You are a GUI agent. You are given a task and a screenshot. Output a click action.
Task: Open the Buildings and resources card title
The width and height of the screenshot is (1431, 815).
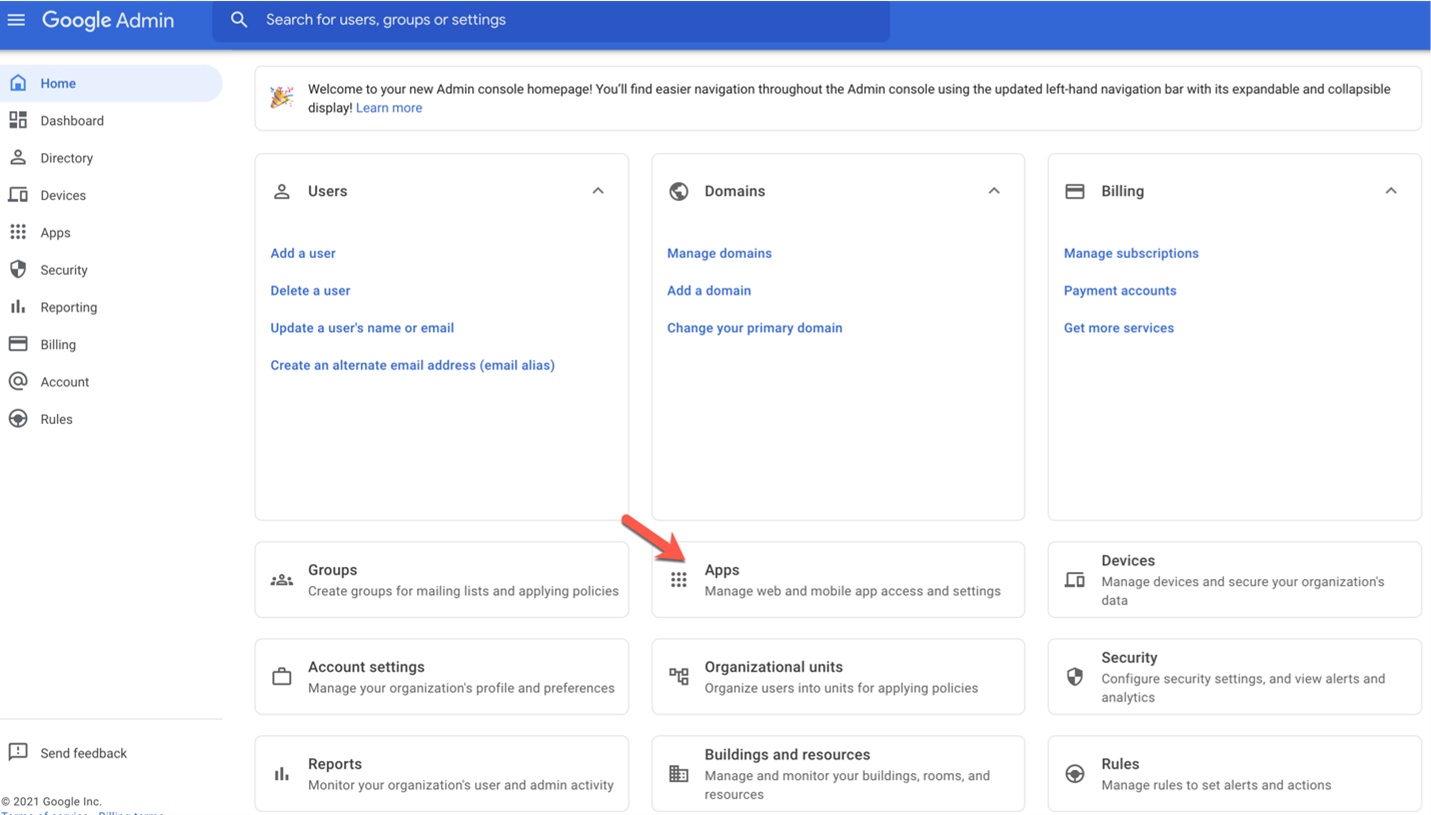(787, 755)
